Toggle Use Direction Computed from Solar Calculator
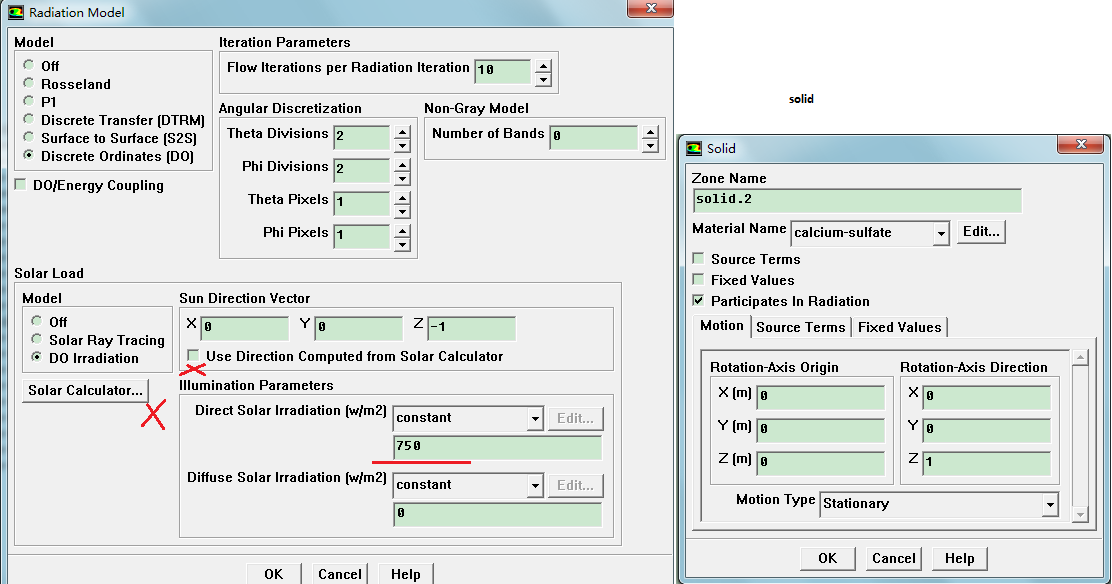 pos(193,356)
